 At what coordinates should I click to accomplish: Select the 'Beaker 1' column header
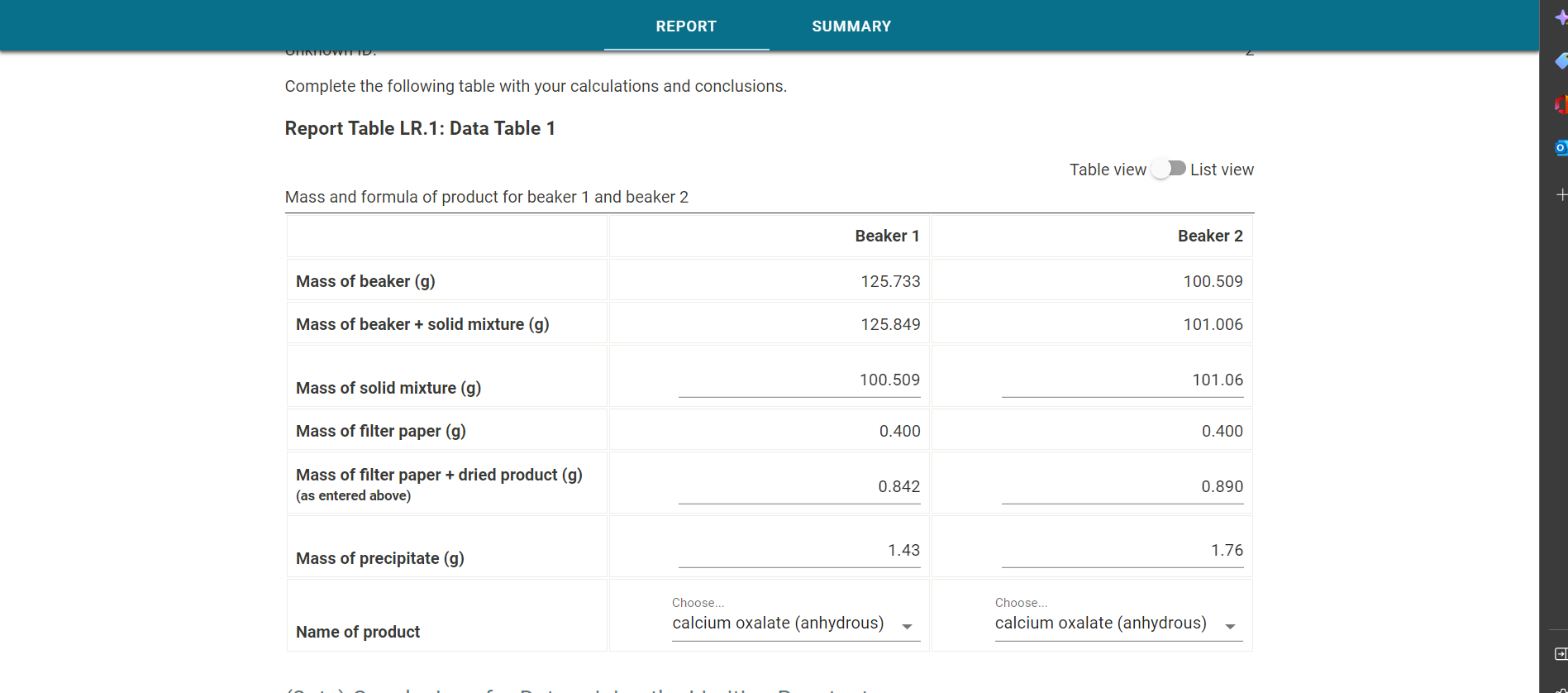[x=887, y=236]
